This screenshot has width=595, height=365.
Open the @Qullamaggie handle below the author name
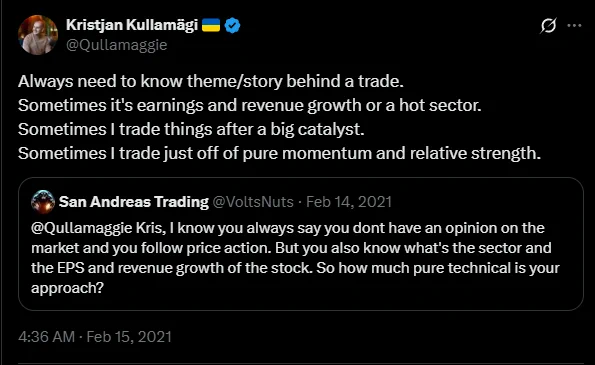click(x=116, y=45)
